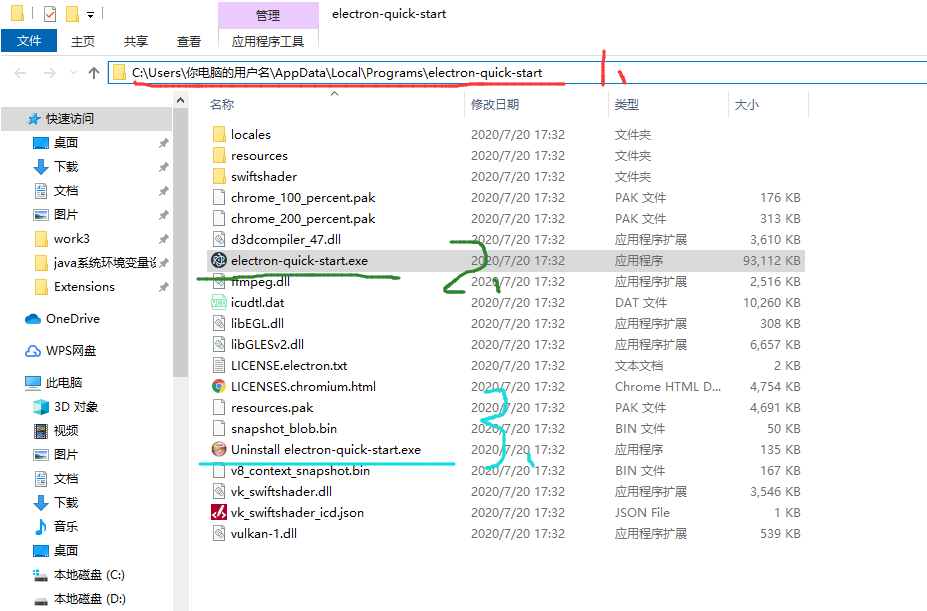Select vk_swiftshader_icd.json file icon
The width and height of the screenshot is (927, 611).
[x=219, y=512]
